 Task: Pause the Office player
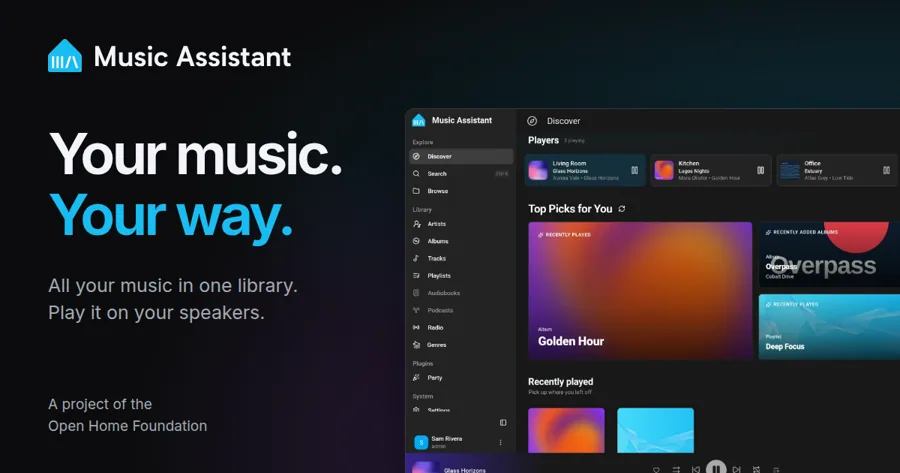point(886,170)
